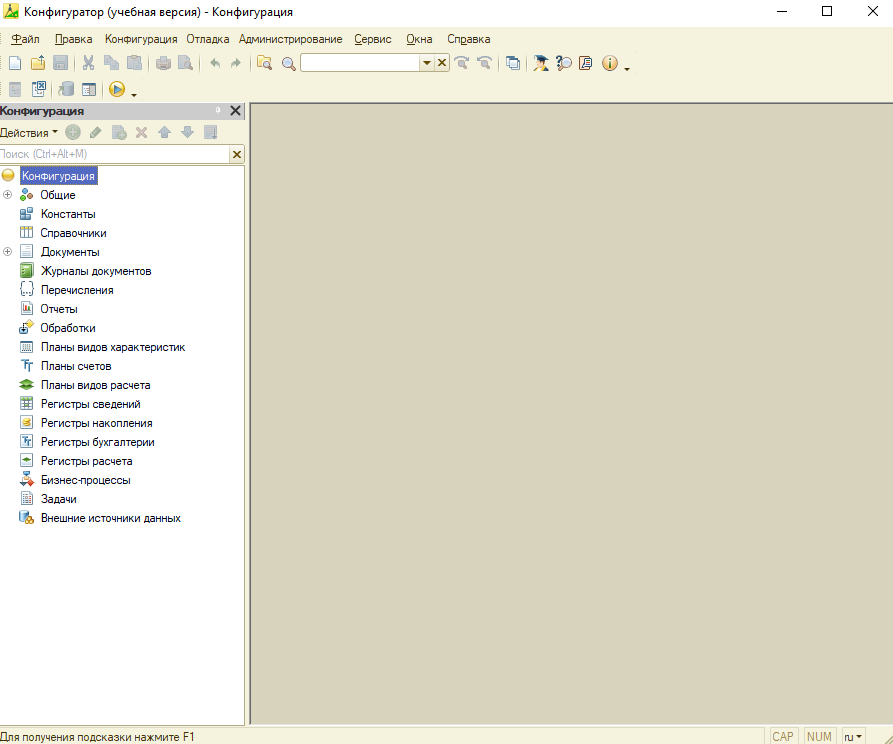Close the Конфигурация panel with its X

click(235, 111)
